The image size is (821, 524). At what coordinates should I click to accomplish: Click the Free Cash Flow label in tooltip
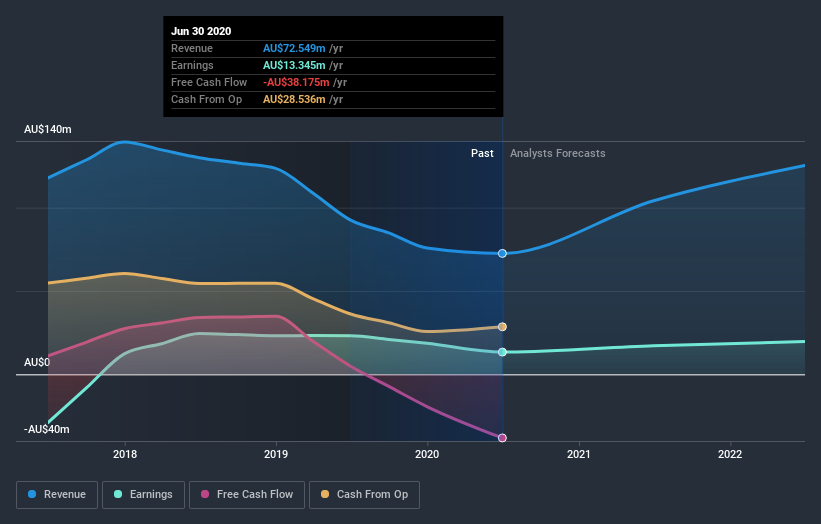209,82
